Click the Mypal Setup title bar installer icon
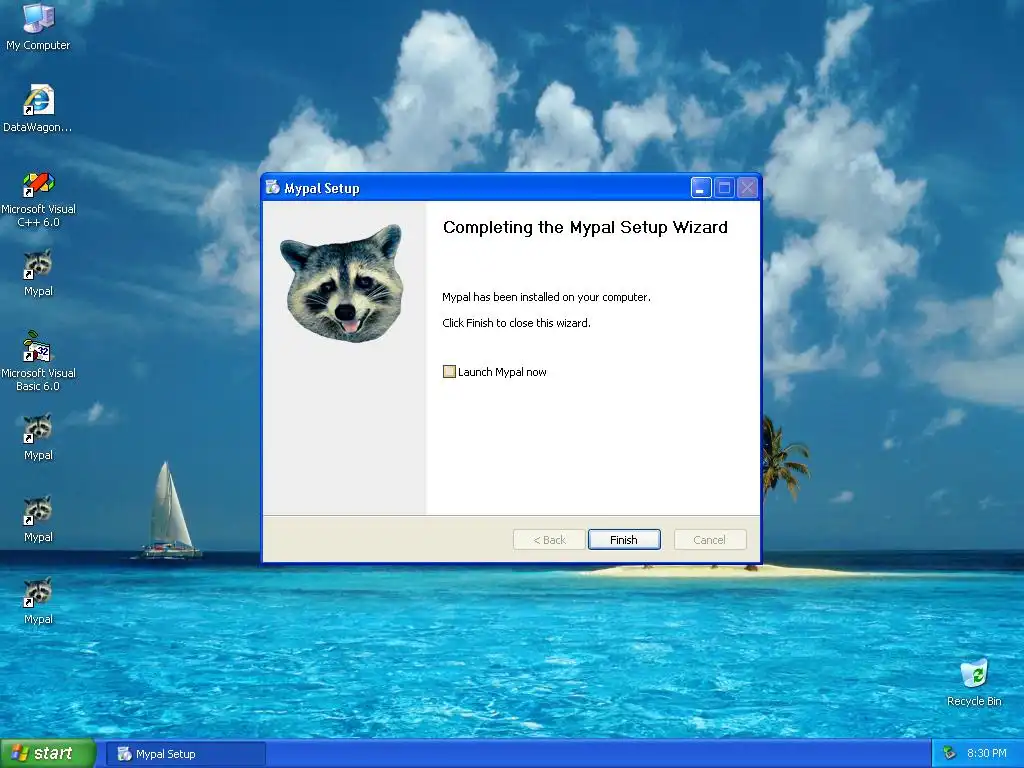Screen dimensions: 1024x768 coord(272,188)
